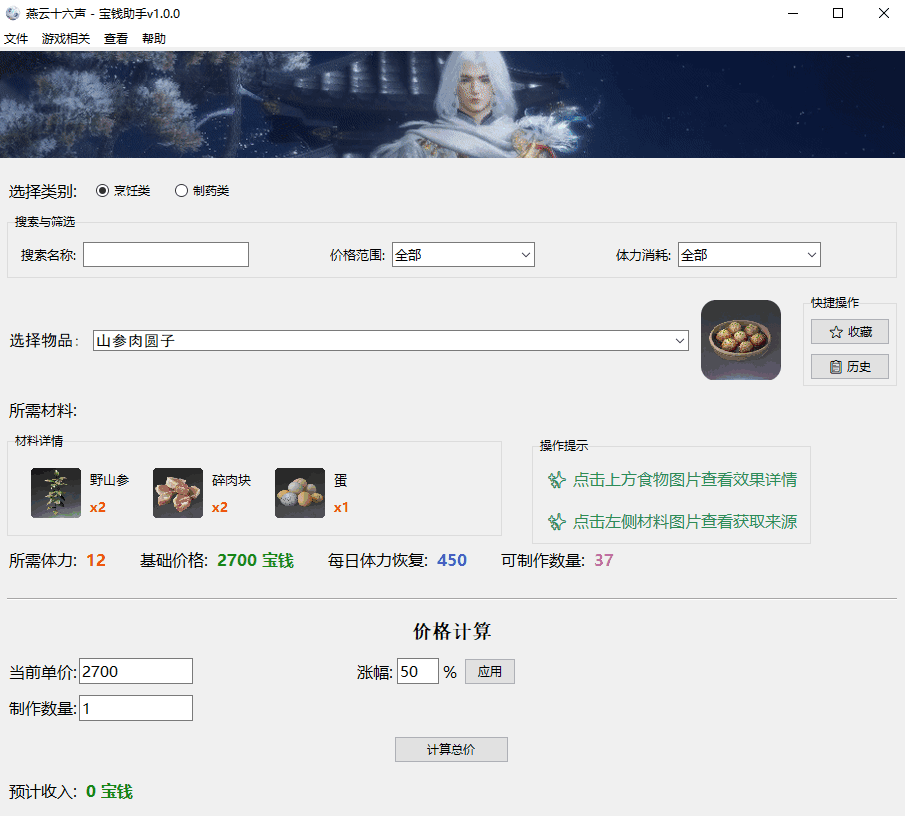Click the 山参肉圆子 food picture
Screen dimensions: 905x816
740,340
